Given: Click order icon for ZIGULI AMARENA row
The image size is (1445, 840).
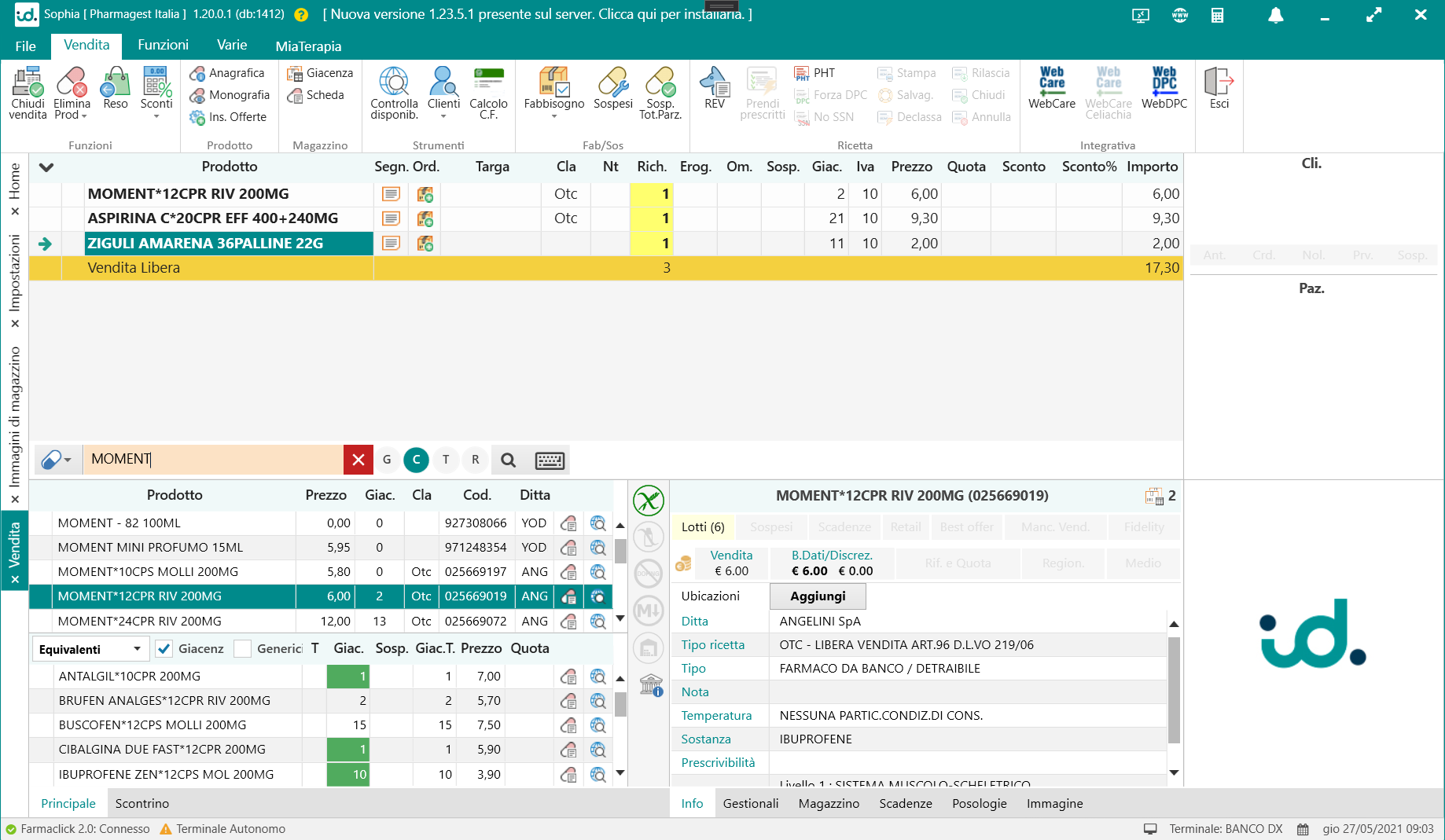Looking at the screenshot, I should 425,244.
